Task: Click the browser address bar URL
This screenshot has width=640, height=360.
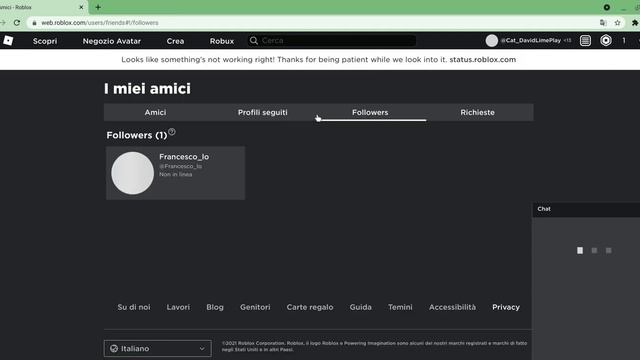Action: [x=100, y=23]
